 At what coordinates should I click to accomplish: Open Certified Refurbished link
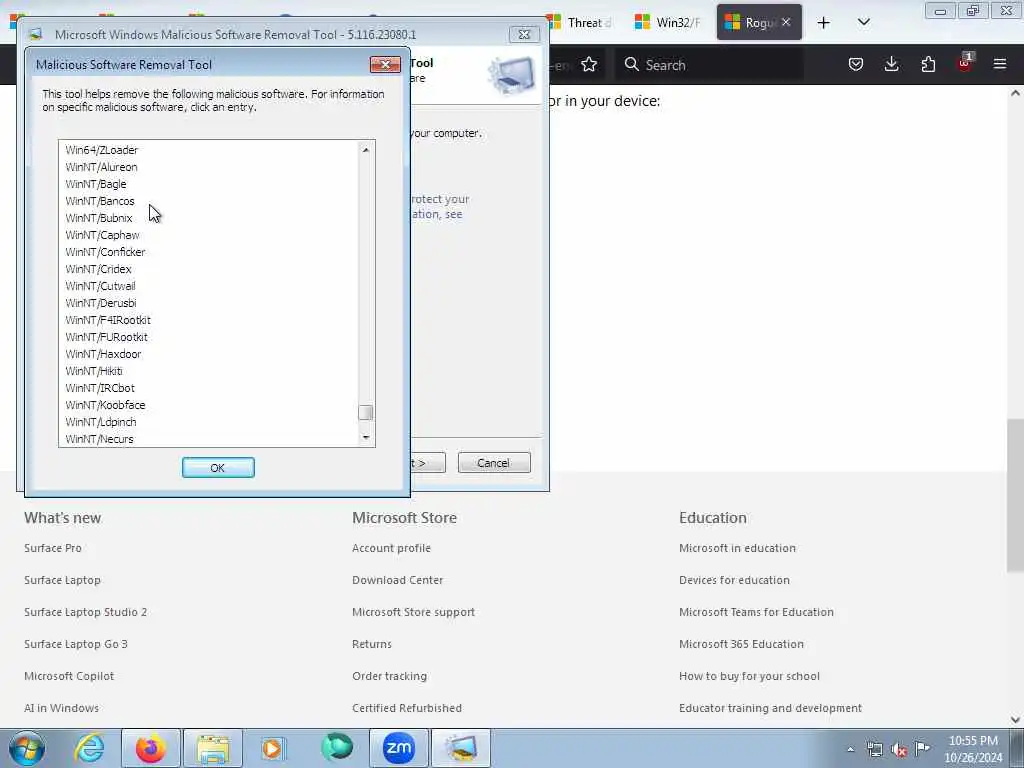coord(407,708)
